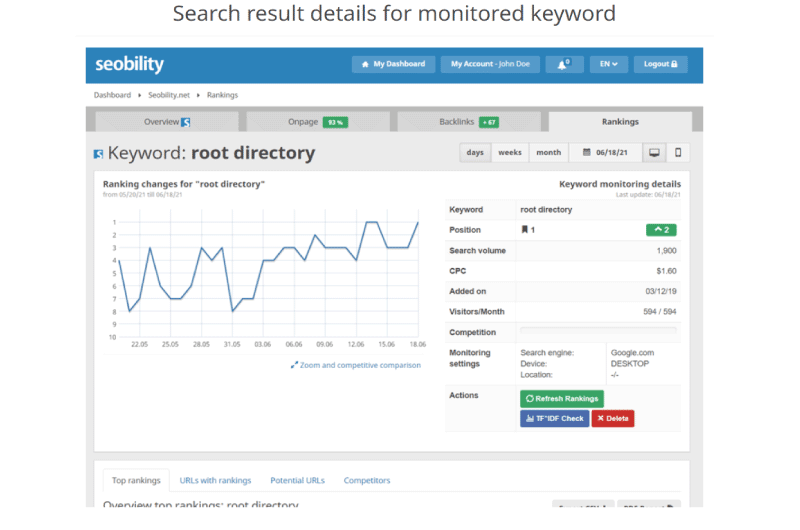Screen dimensions: 800x530
Task: Click the CPC value $1.60
Action: click(x=666, y=271)
